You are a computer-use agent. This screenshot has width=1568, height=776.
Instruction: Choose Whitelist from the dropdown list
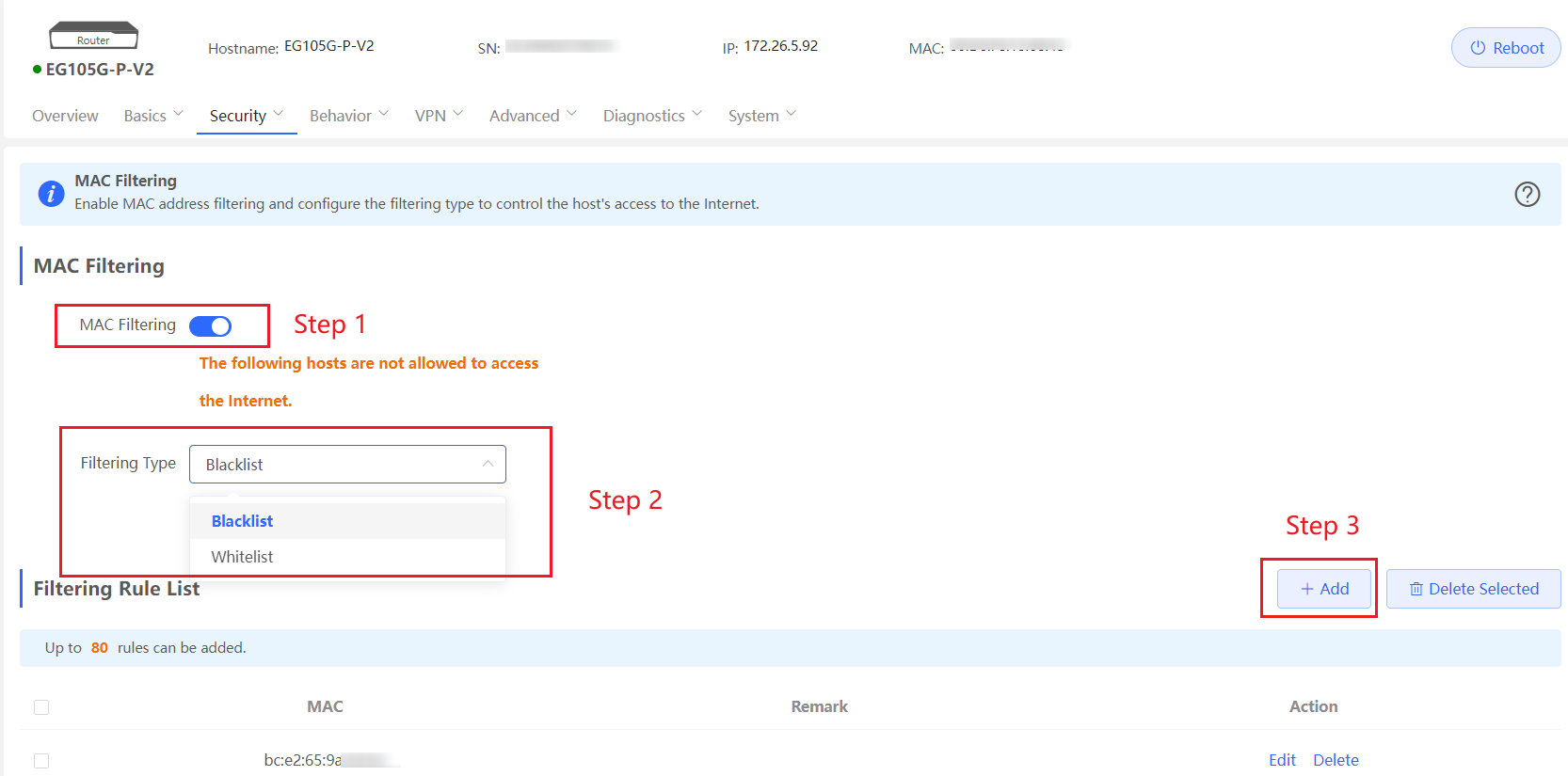243,557
